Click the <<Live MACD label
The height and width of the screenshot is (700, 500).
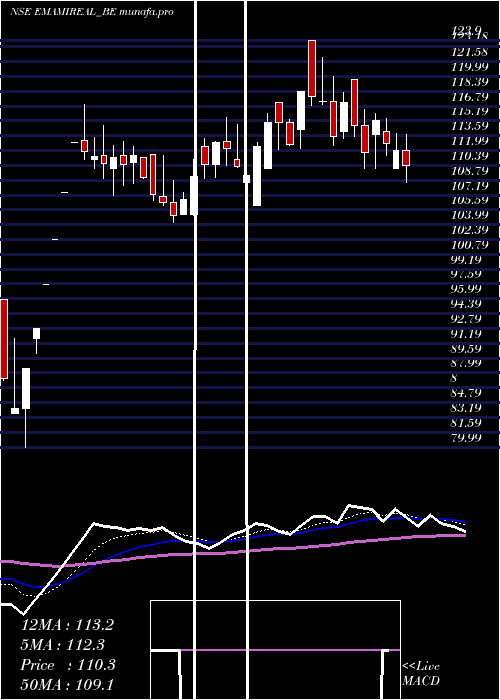pyautogui.click(x=421, y=673)
